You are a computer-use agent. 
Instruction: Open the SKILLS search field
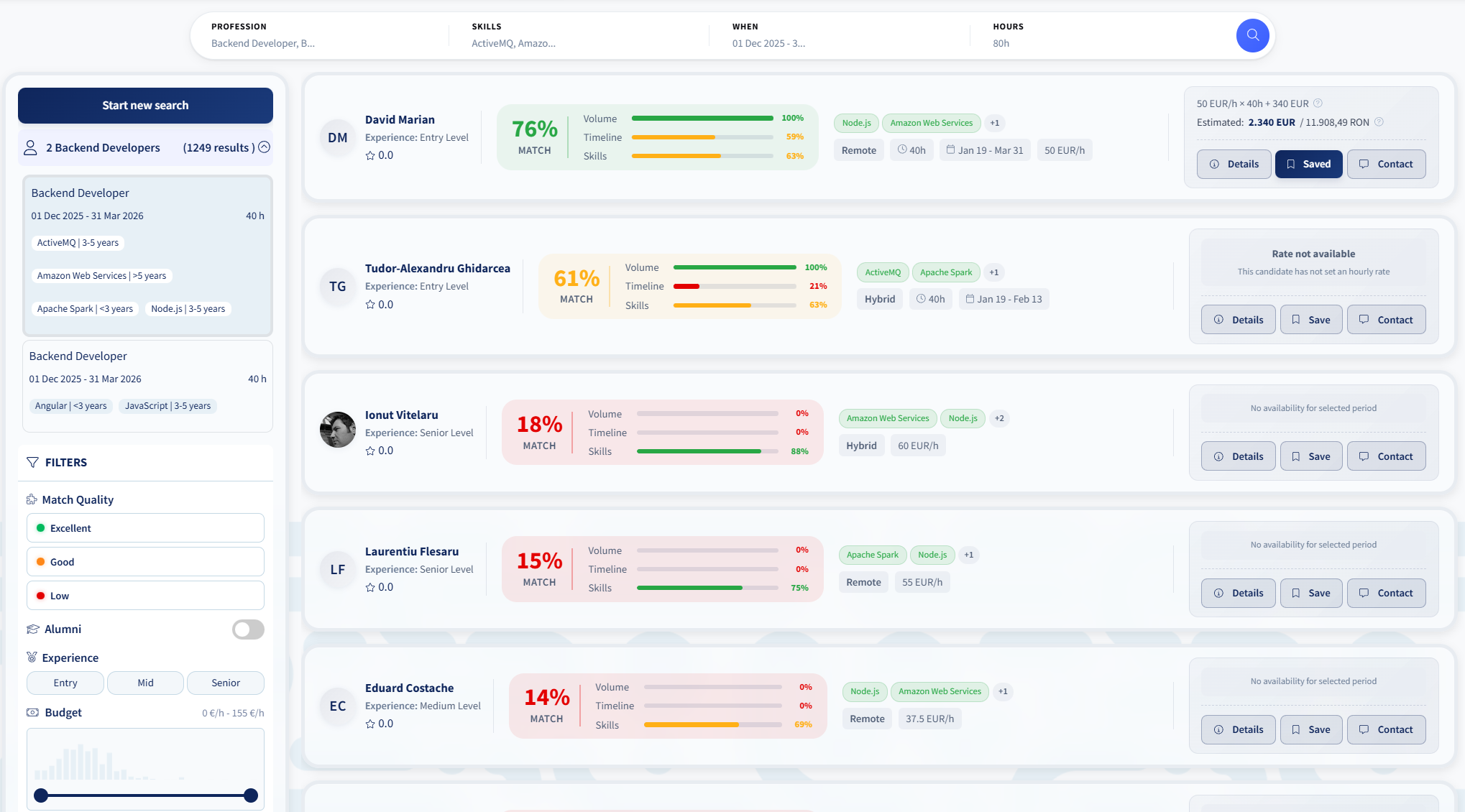pyautogui.click(x=579, y=35)
